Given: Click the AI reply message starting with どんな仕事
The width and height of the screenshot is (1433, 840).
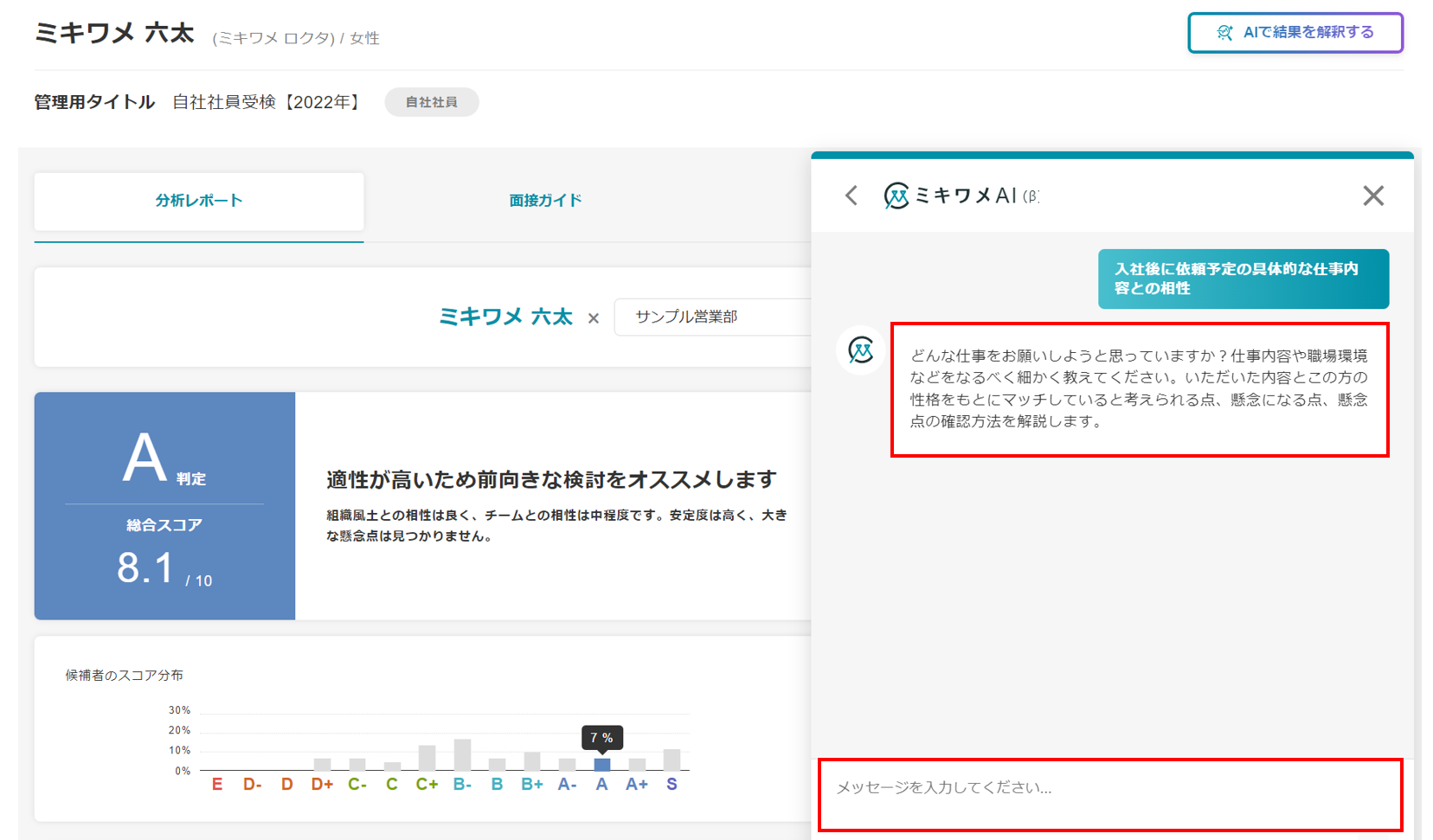Looking at the screenshot, I should click(1139, 388).
